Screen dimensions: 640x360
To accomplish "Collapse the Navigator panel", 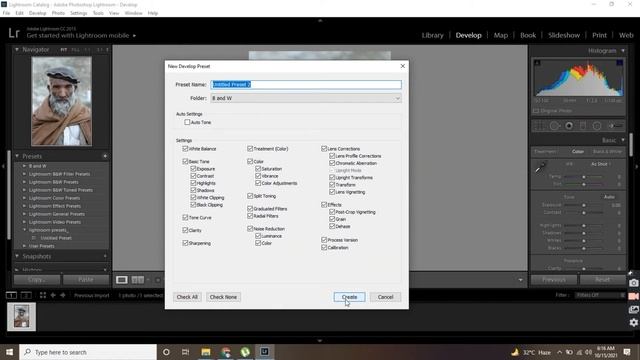I will pyautogui.click(x=17, y=49).
